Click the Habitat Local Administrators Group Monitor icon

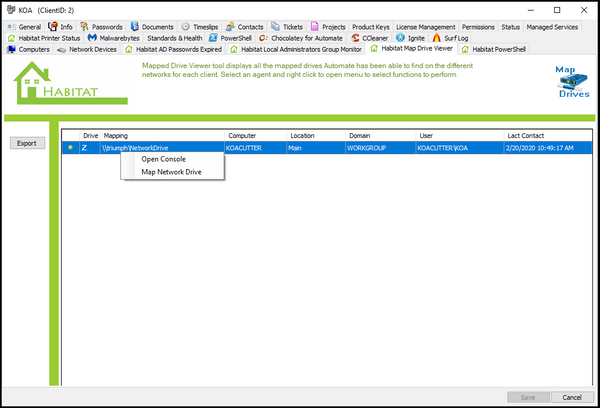[x=233, y=49]
